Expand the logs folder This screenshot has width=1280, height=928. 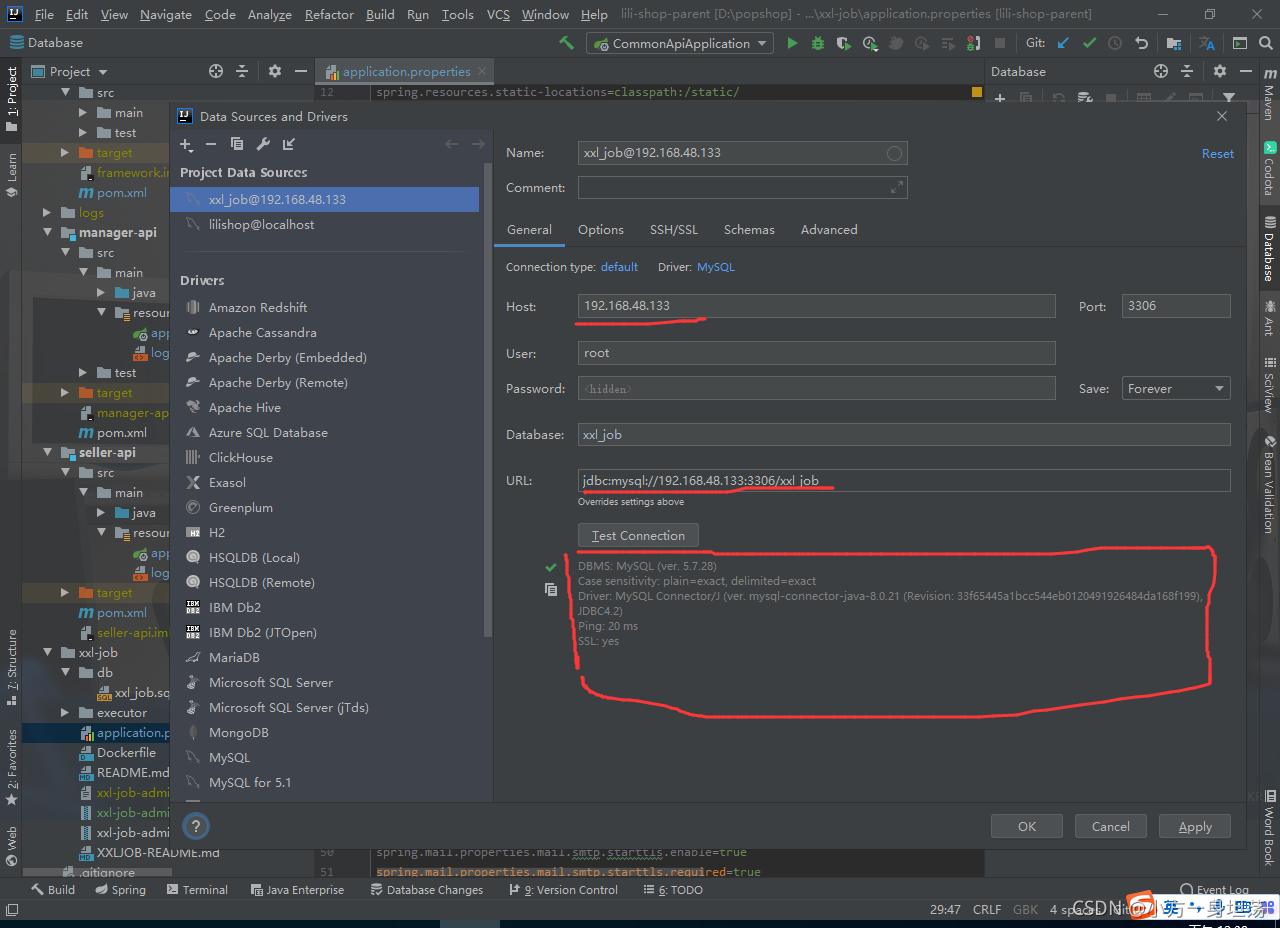[47, 212]
